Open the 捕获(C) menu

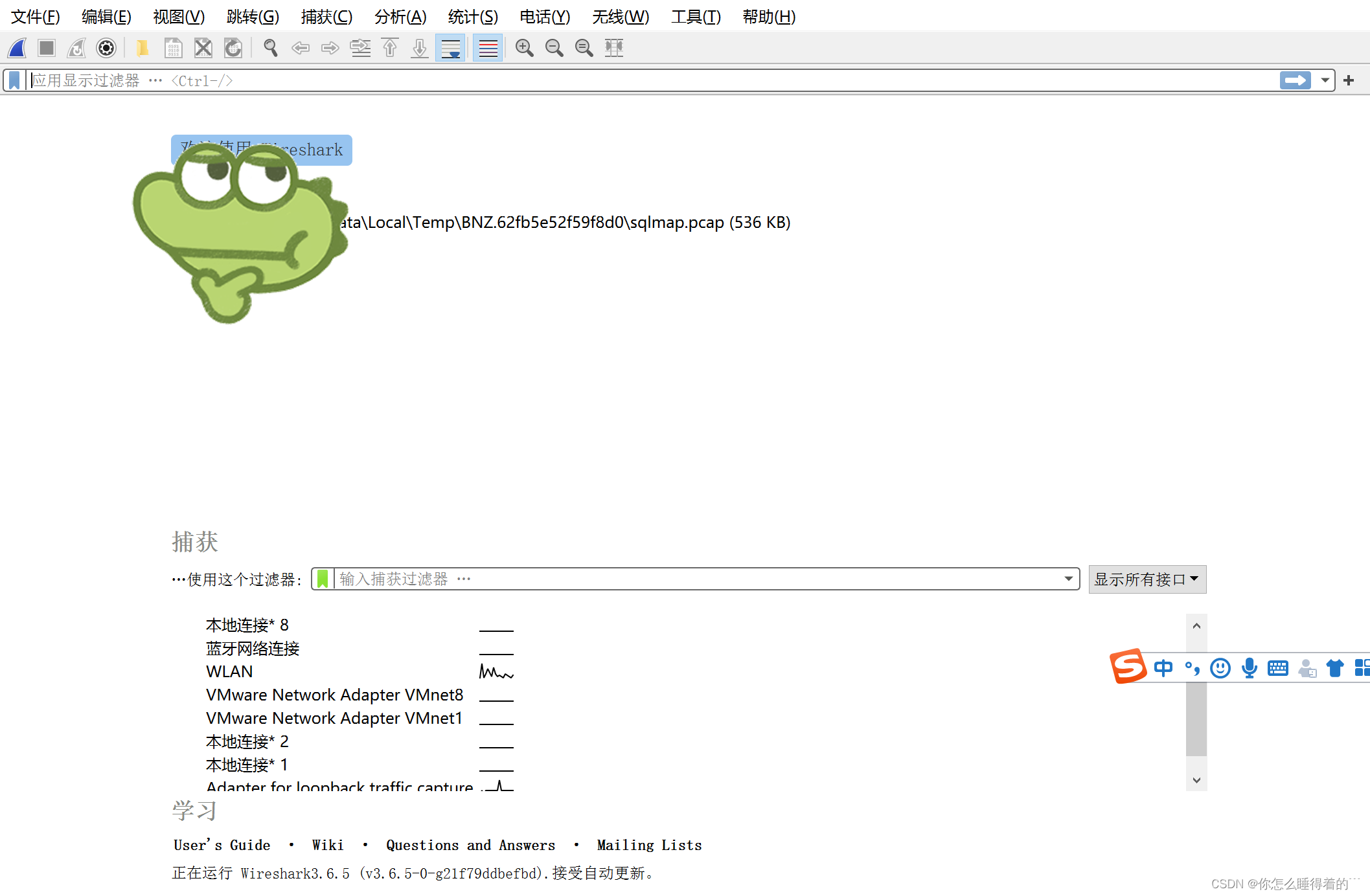click(326, 17)
